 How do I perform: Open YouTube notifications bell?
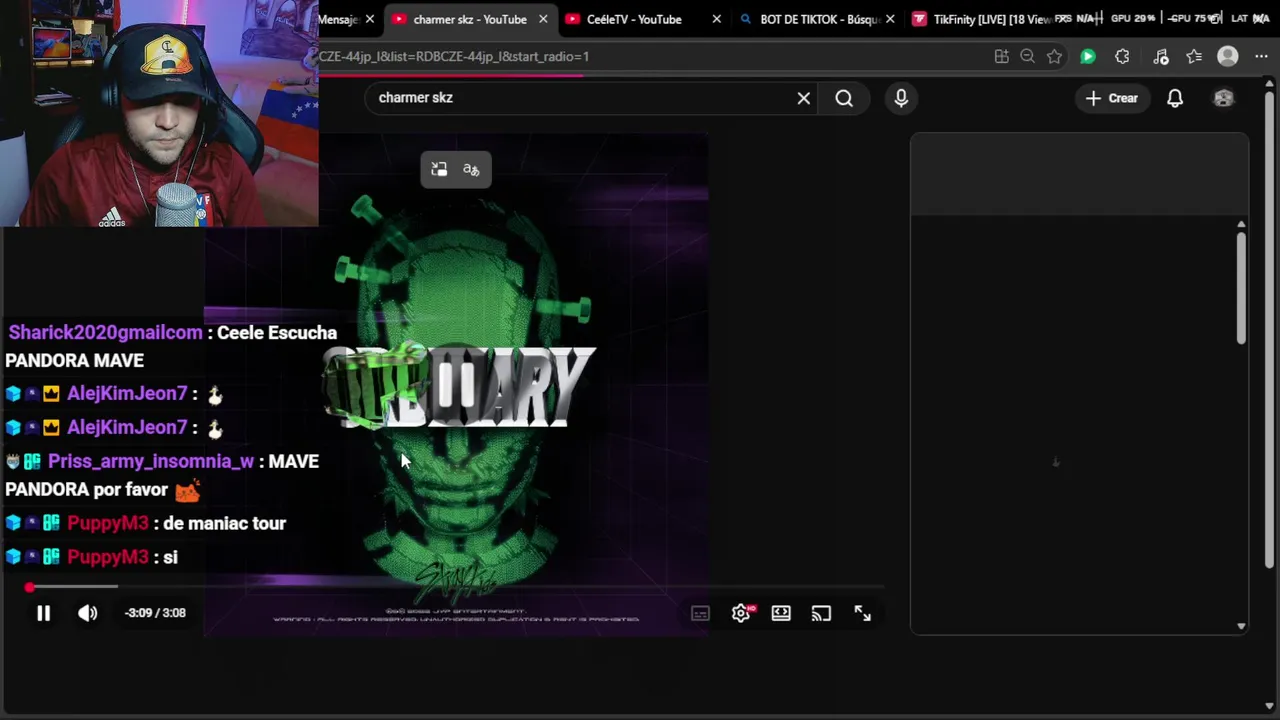tap(1175, 98)
